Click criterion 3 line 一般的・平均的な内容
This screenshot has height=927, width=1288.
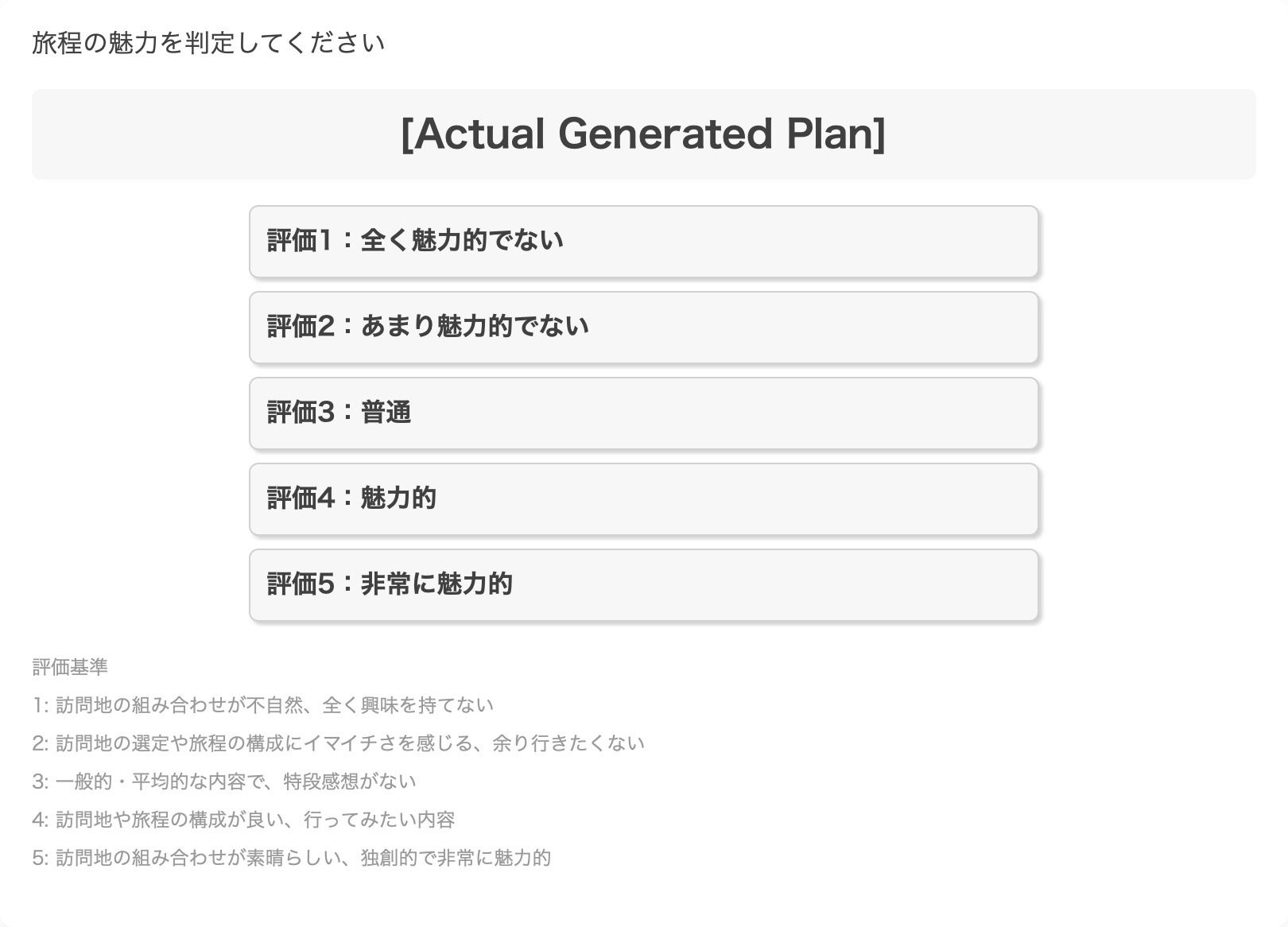pos(223,782)
